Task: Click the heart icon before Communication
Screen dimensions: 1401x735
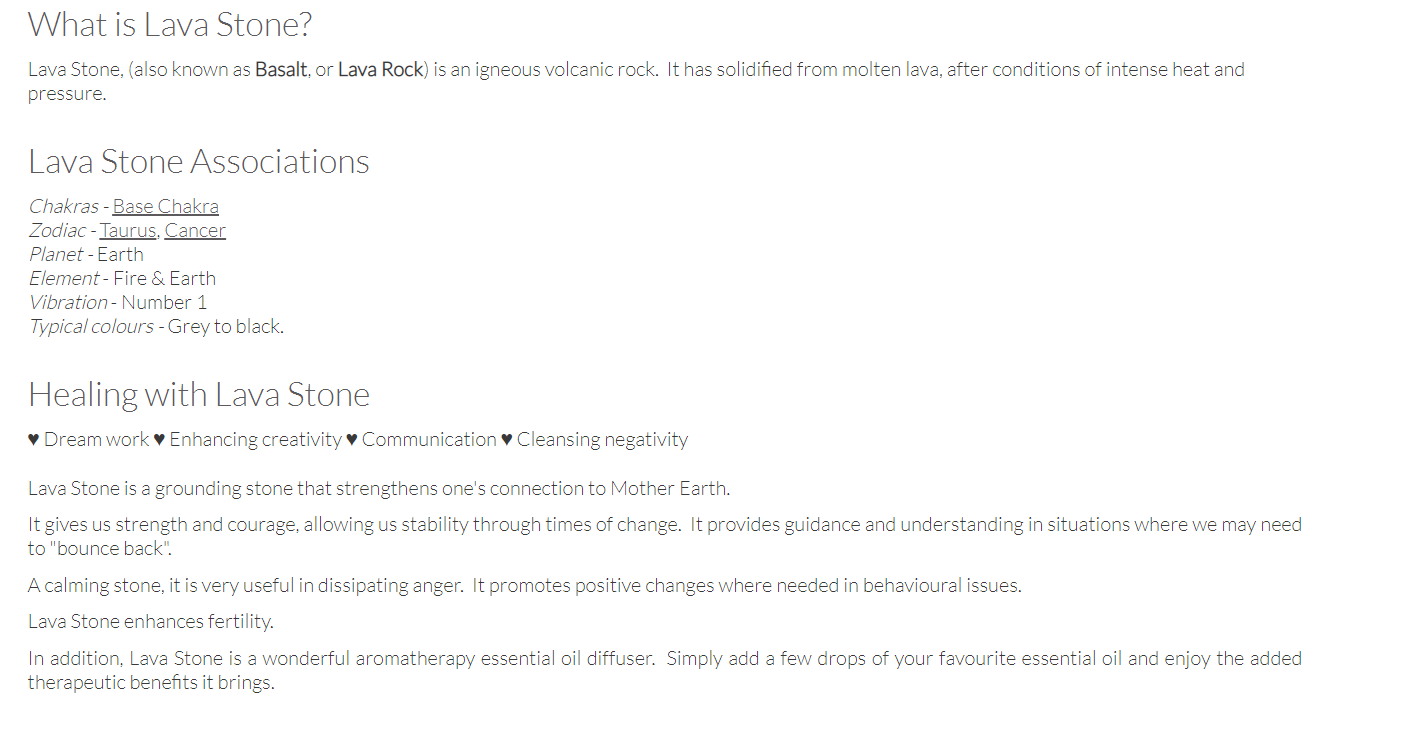Action: [x=352, y=440]
